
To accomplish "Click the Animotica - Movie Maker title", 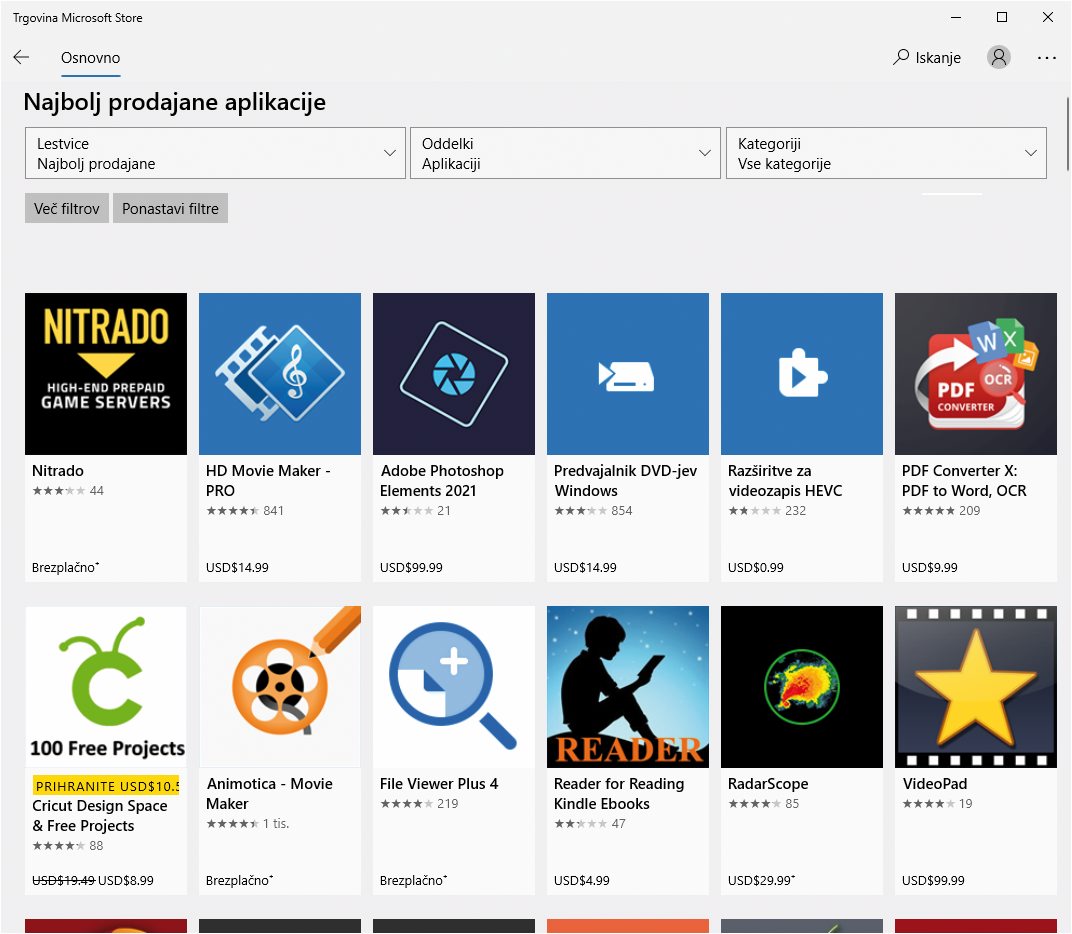I will [269, 794].
